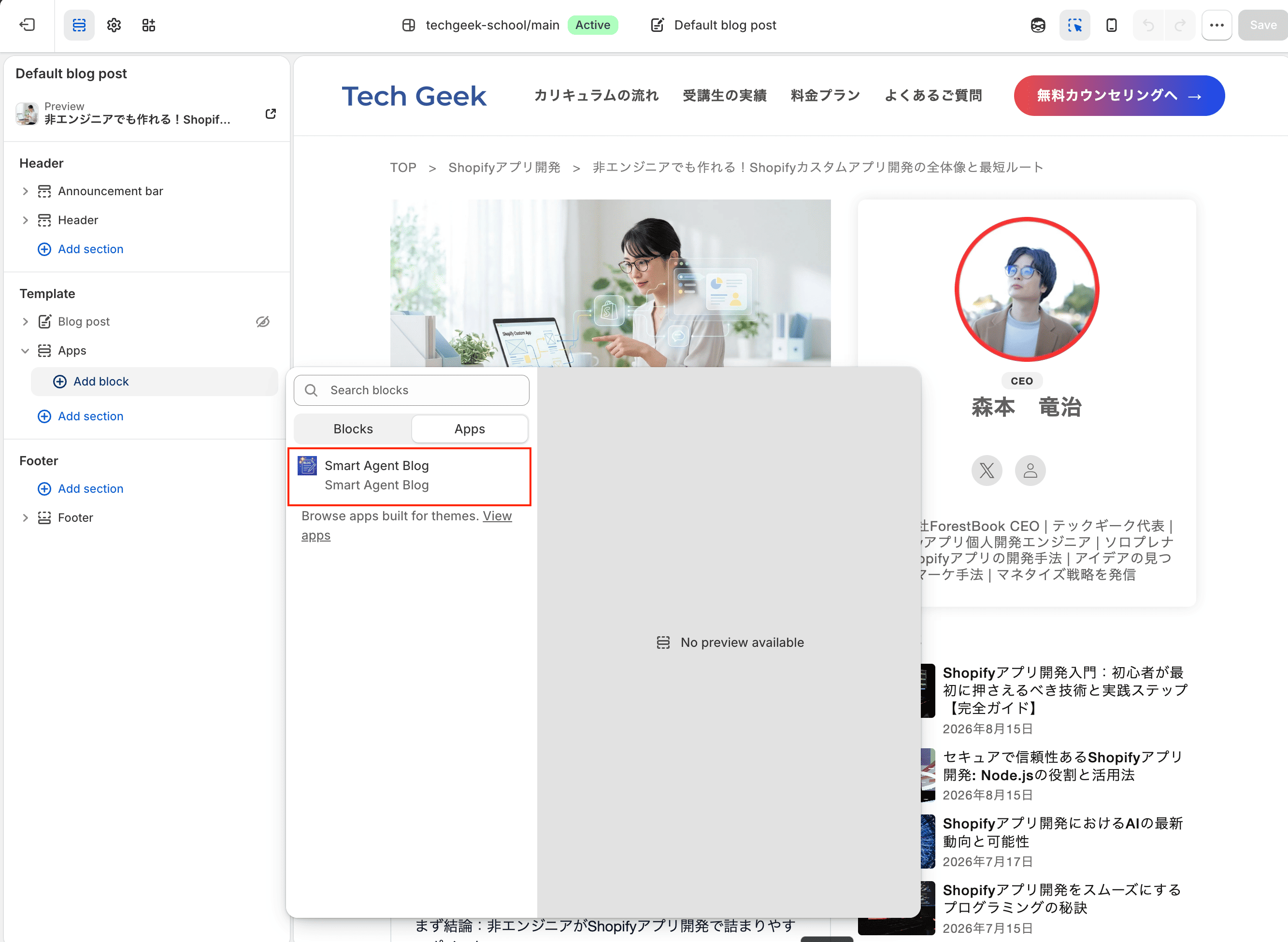The width and height of the screenshot is (1288, 942).
Task: Click the Active theme status badge
Action: pyautogui.click(x=592, y=25)
